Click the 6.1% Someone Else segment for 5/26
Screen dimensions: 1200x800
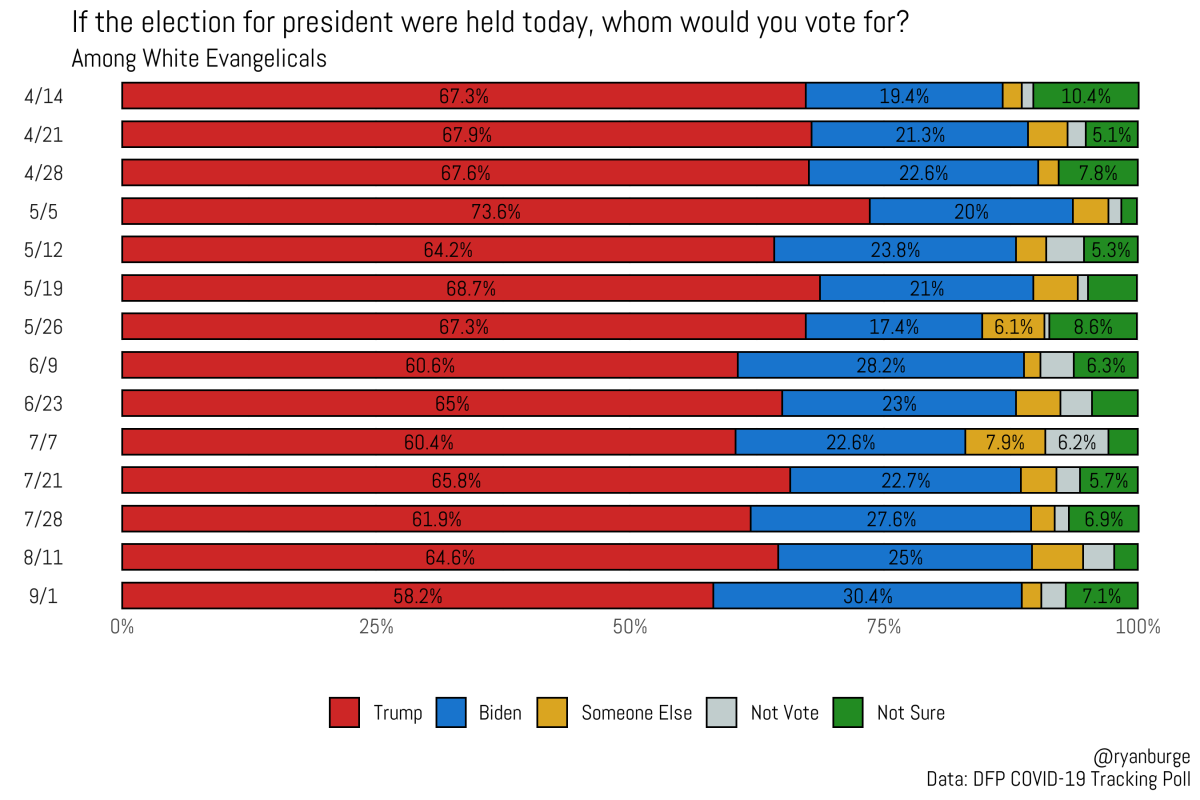click(1013, 326)
